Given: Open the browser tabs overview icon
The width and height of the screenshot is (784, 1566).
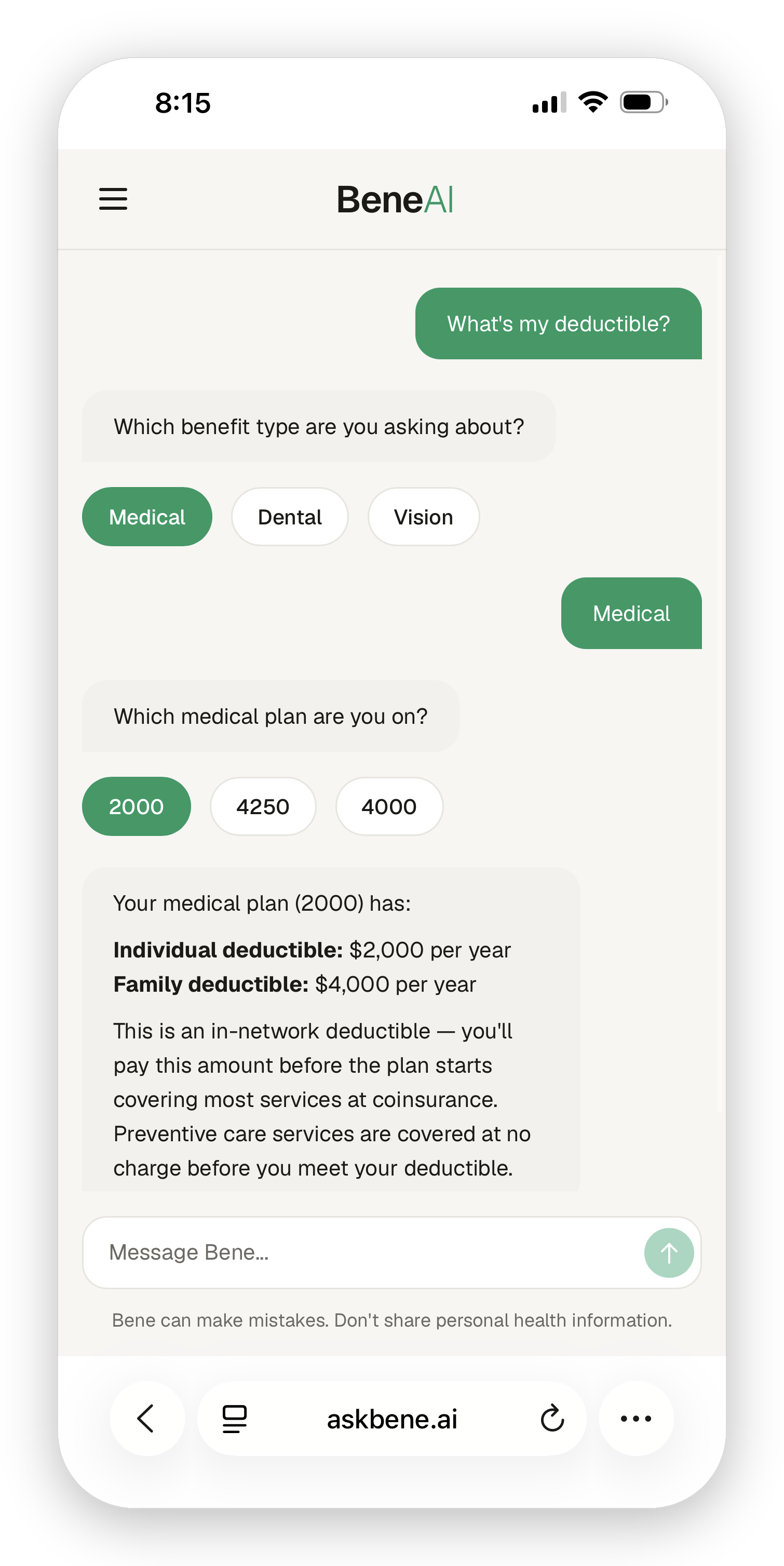Looking at the screenshot, I should (x=235, y=1418).
